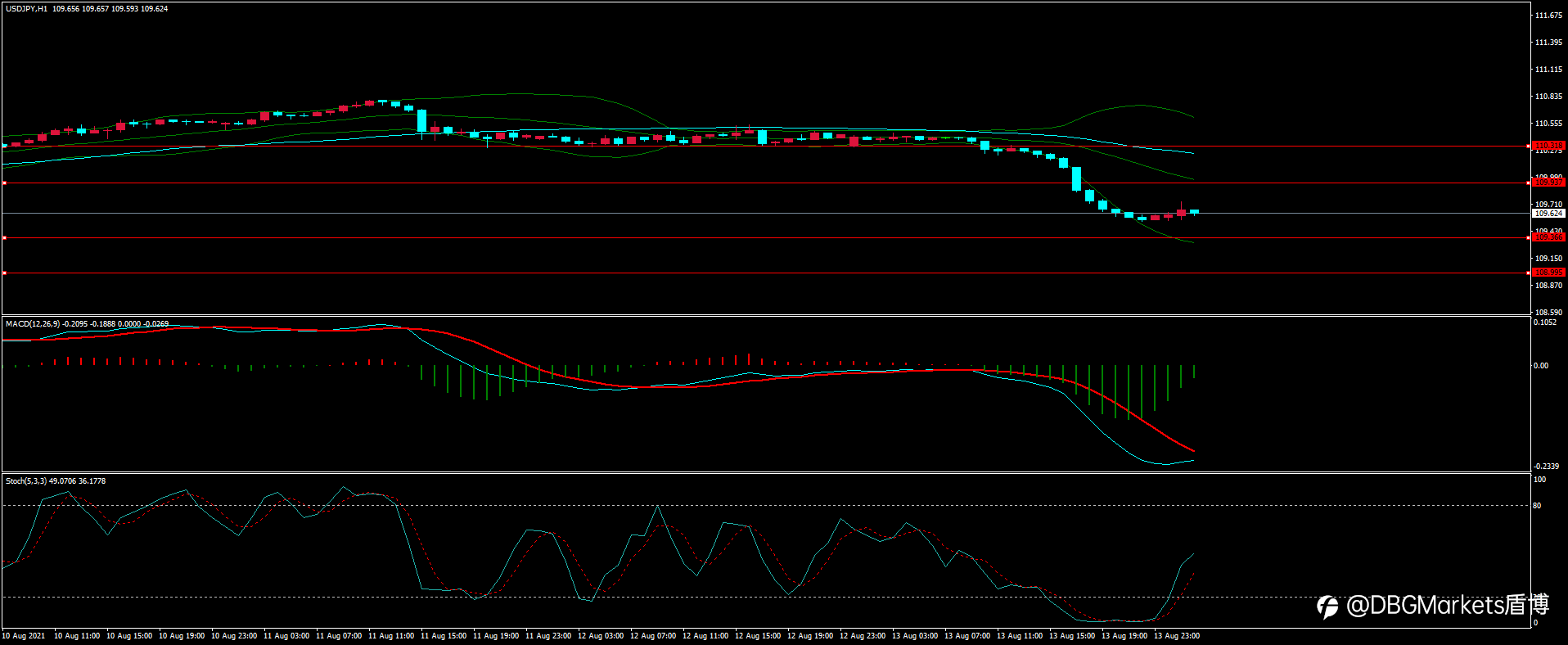Click the 13 Aug 07:00 time label
The height and width of the screenshot is (645, 1568).
point(967,636)
